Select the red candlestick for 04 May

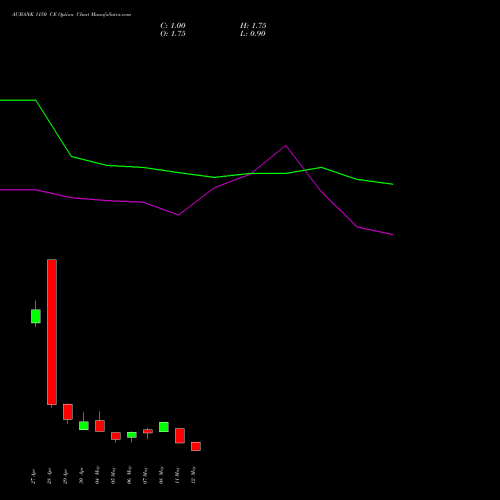100,426
